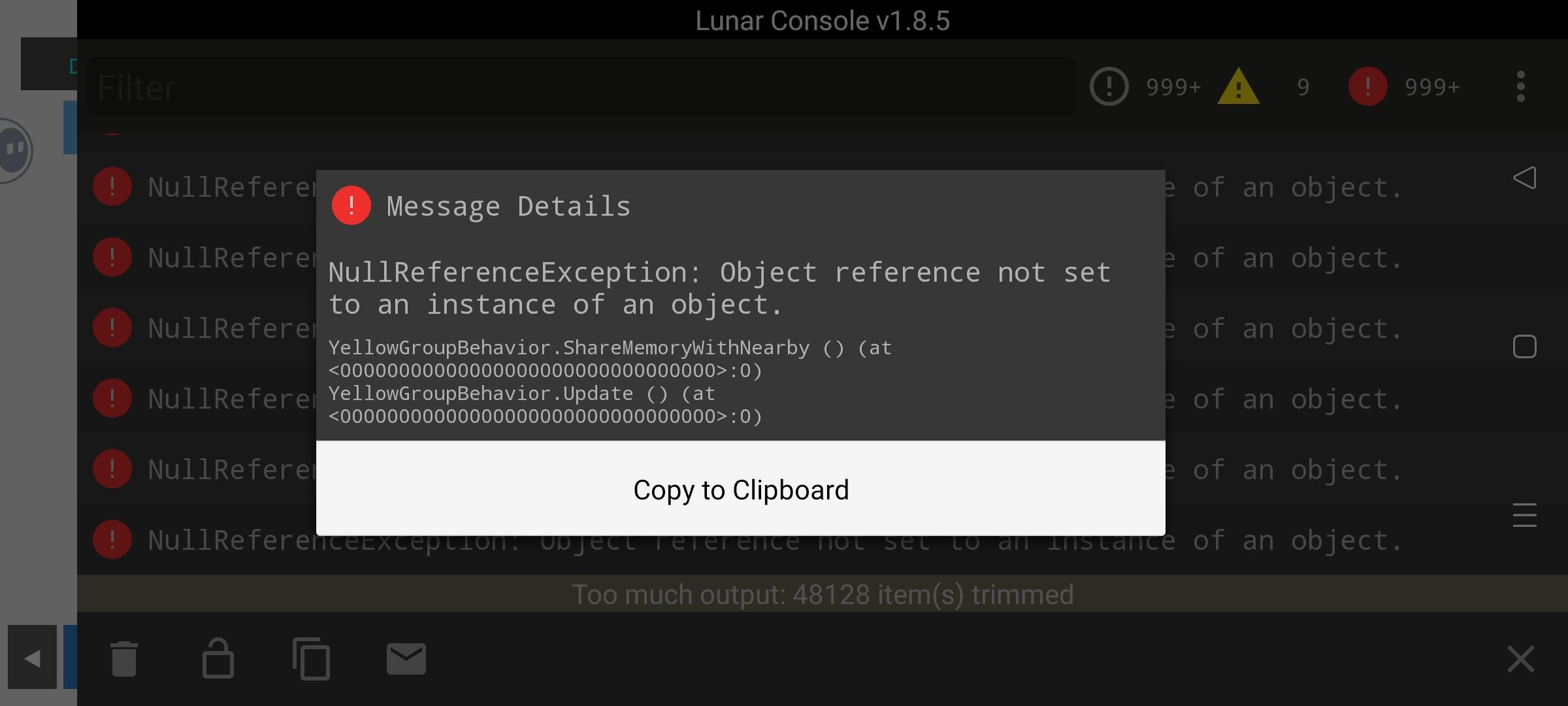Click the copy-all-logs icon in bottom bar
This screenshot has width=1568, height=706.
(x=311, y=659)
